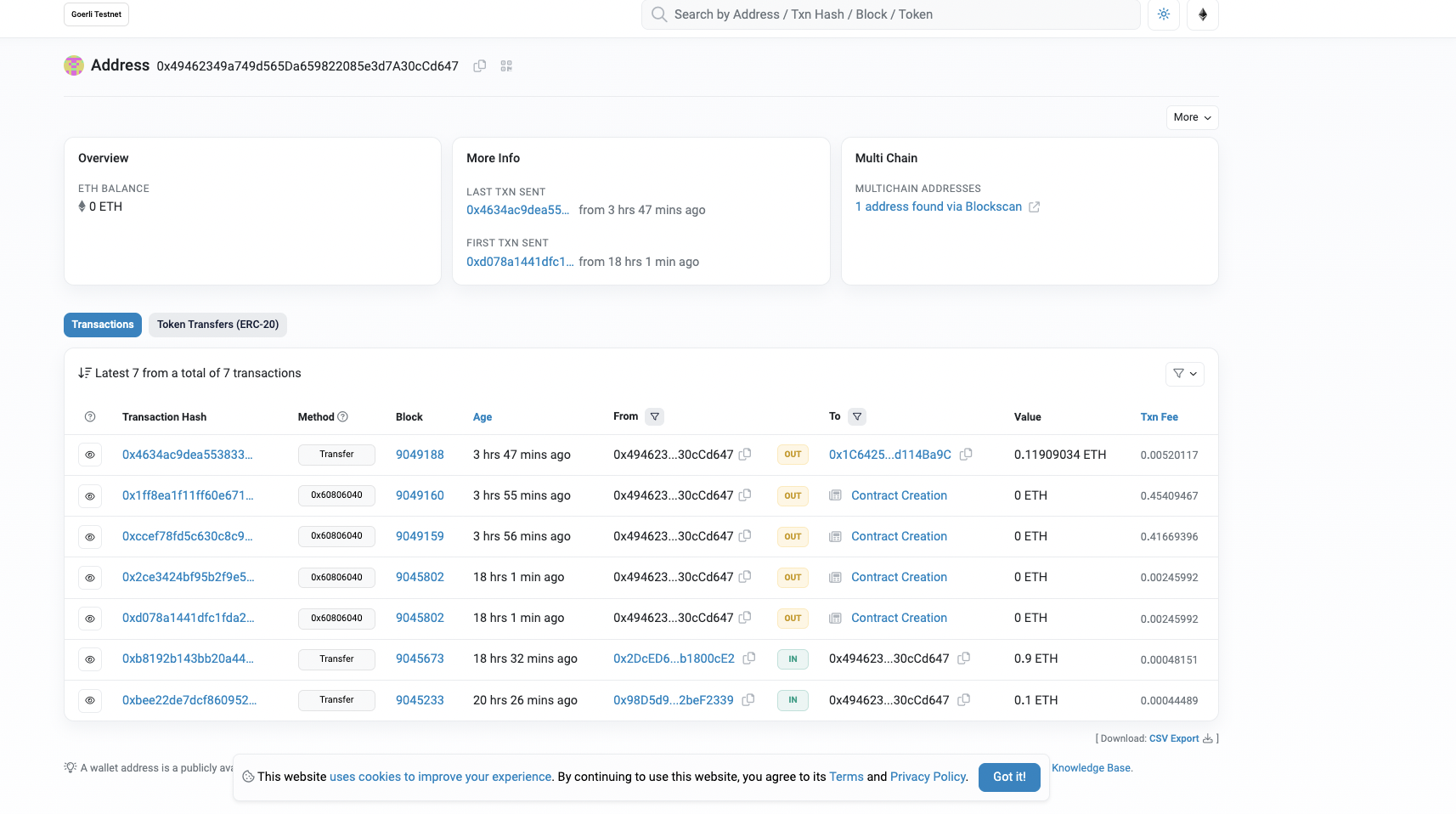
Task: Click contract icon in block 9049159 row
Action: point(835,536)
